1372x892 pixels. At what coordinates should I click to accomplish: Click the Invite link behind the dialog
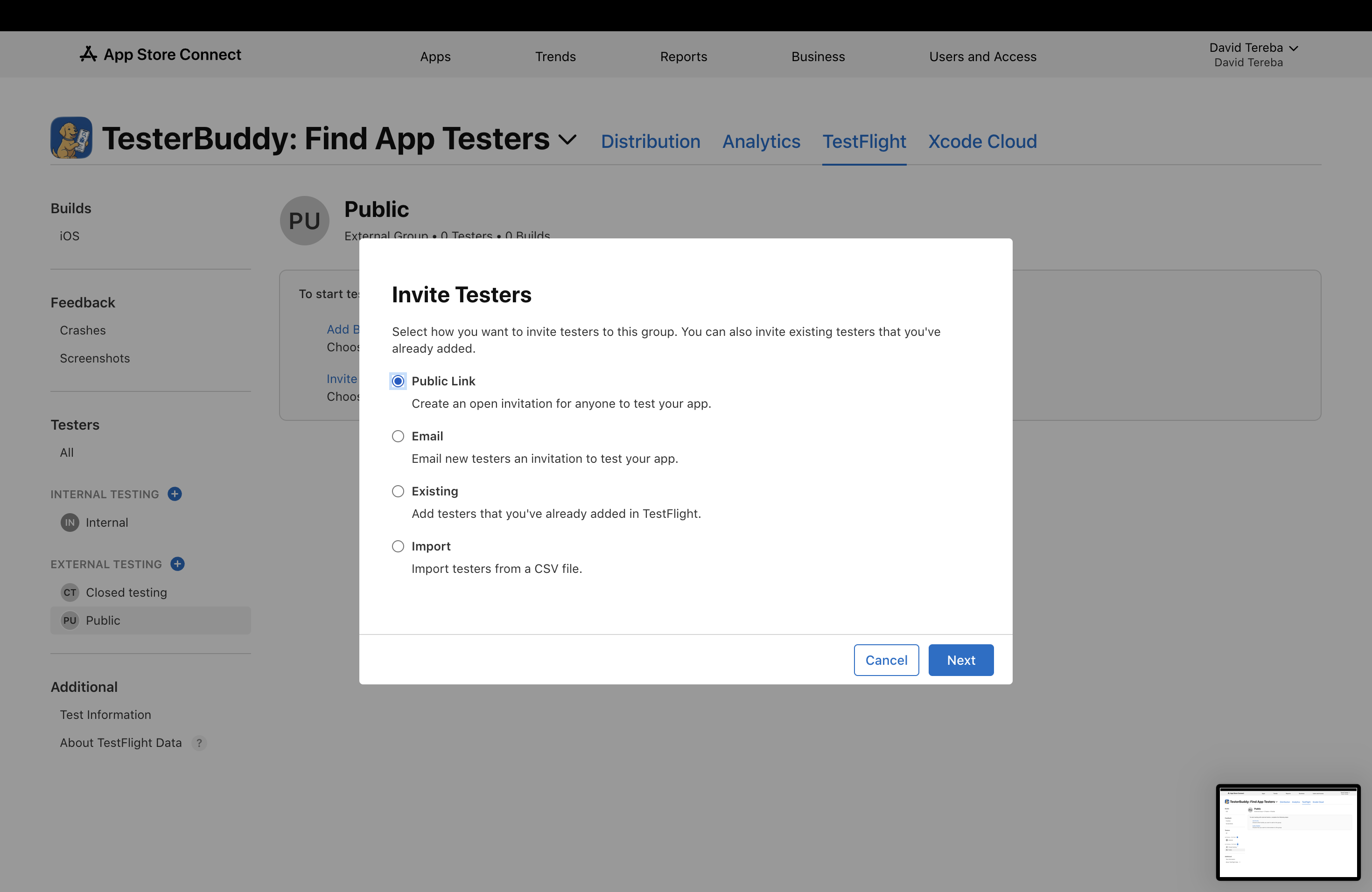point(342,378)
